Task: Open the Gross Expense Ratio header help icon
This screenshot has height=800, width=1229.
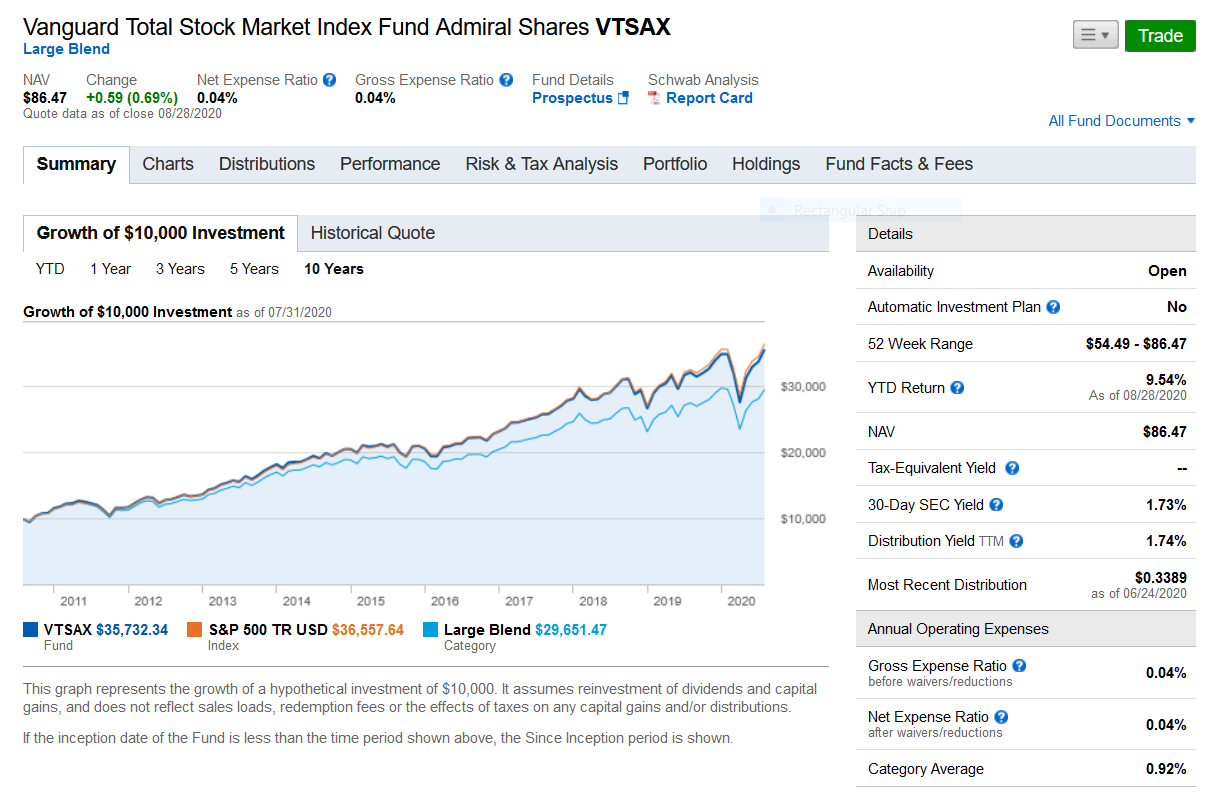Action: pos(506,80)
